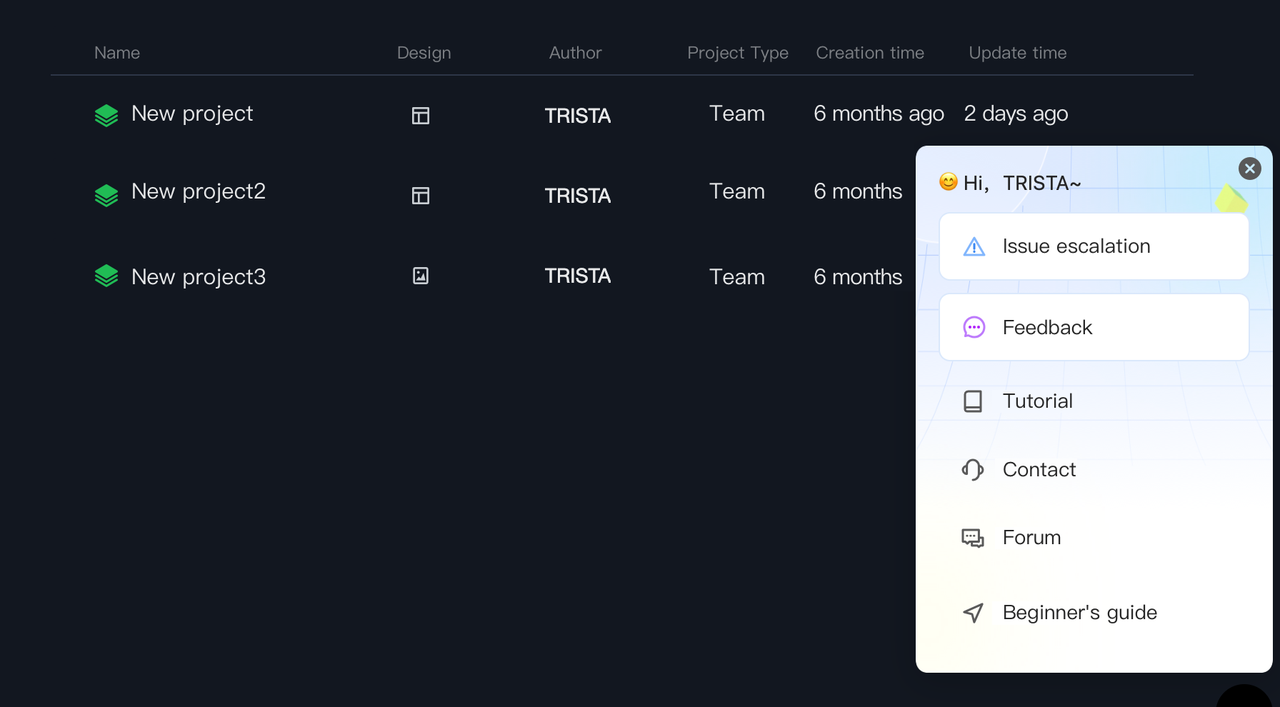Click the green layers icon beside New project

106,116
